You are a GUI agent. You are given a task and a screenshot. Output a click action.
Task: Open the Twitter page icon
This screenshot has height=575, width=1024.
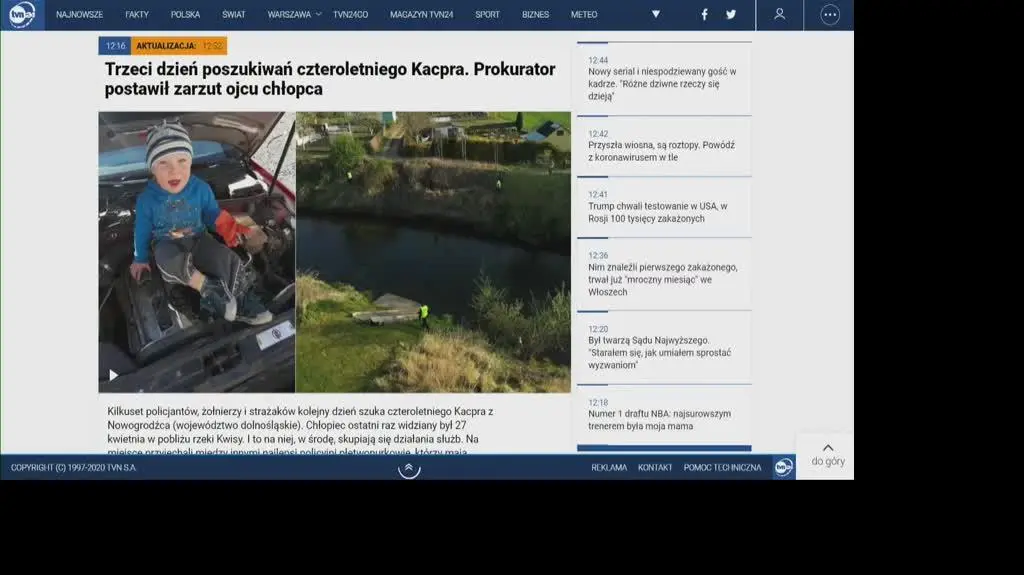[731, 15]
